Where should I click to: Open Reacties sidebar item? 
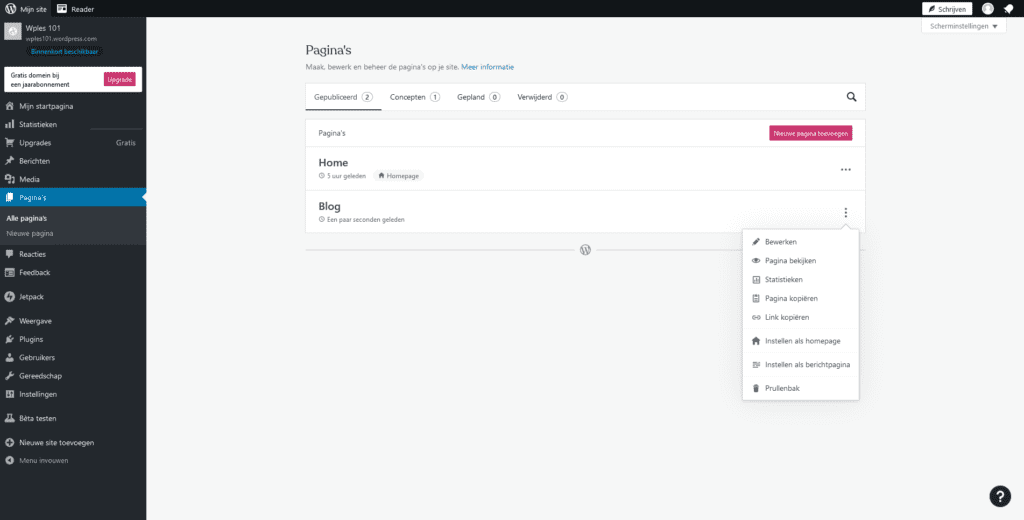tap(73, 254)
